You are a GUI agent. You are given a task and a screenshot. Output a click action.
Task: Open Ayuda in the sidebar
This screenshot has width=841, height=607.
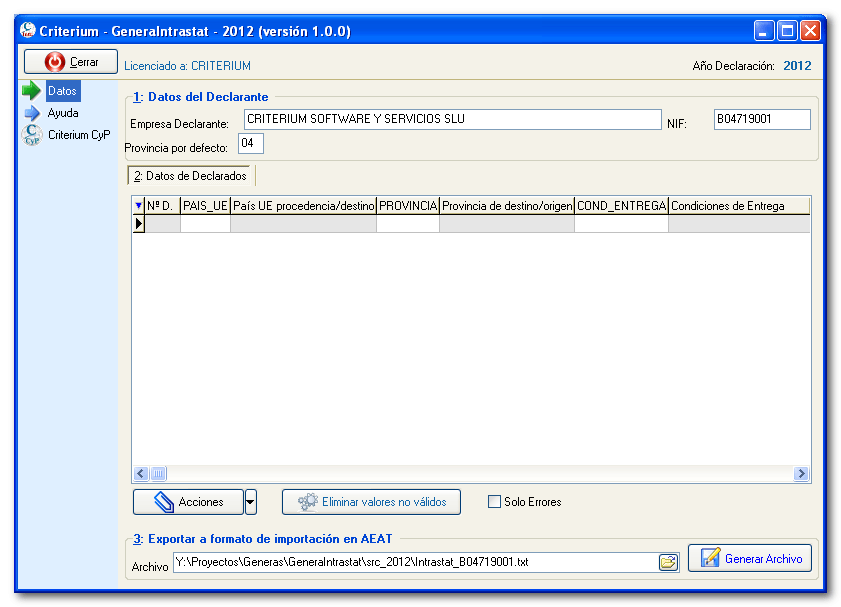(x=63, y=113)
